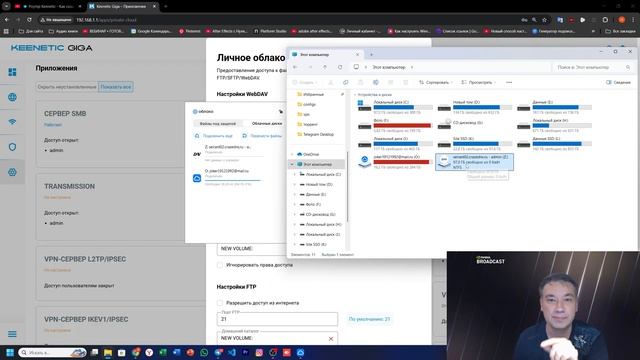Screen dimensions: 640x360
Task: Click the blue Mail.ru cloud disk icon
Action: 197,178
